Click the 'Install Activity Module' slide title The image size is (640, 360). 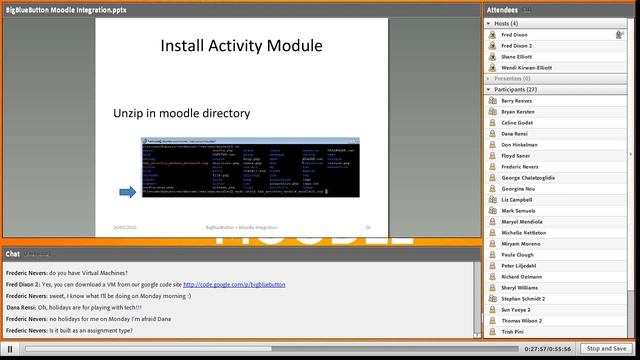pyautogui.click(x=241, y=45)
